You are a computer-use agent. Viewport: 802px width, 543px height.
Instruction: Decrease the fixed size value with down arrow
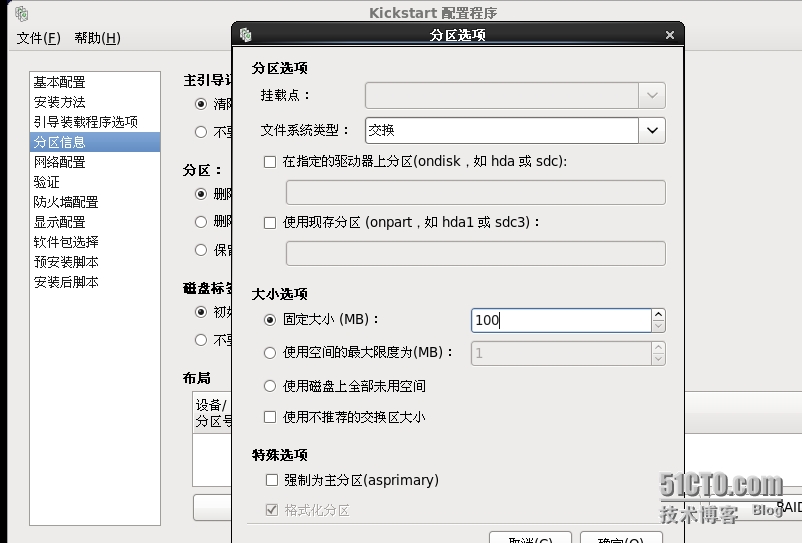tap(658, 327)
